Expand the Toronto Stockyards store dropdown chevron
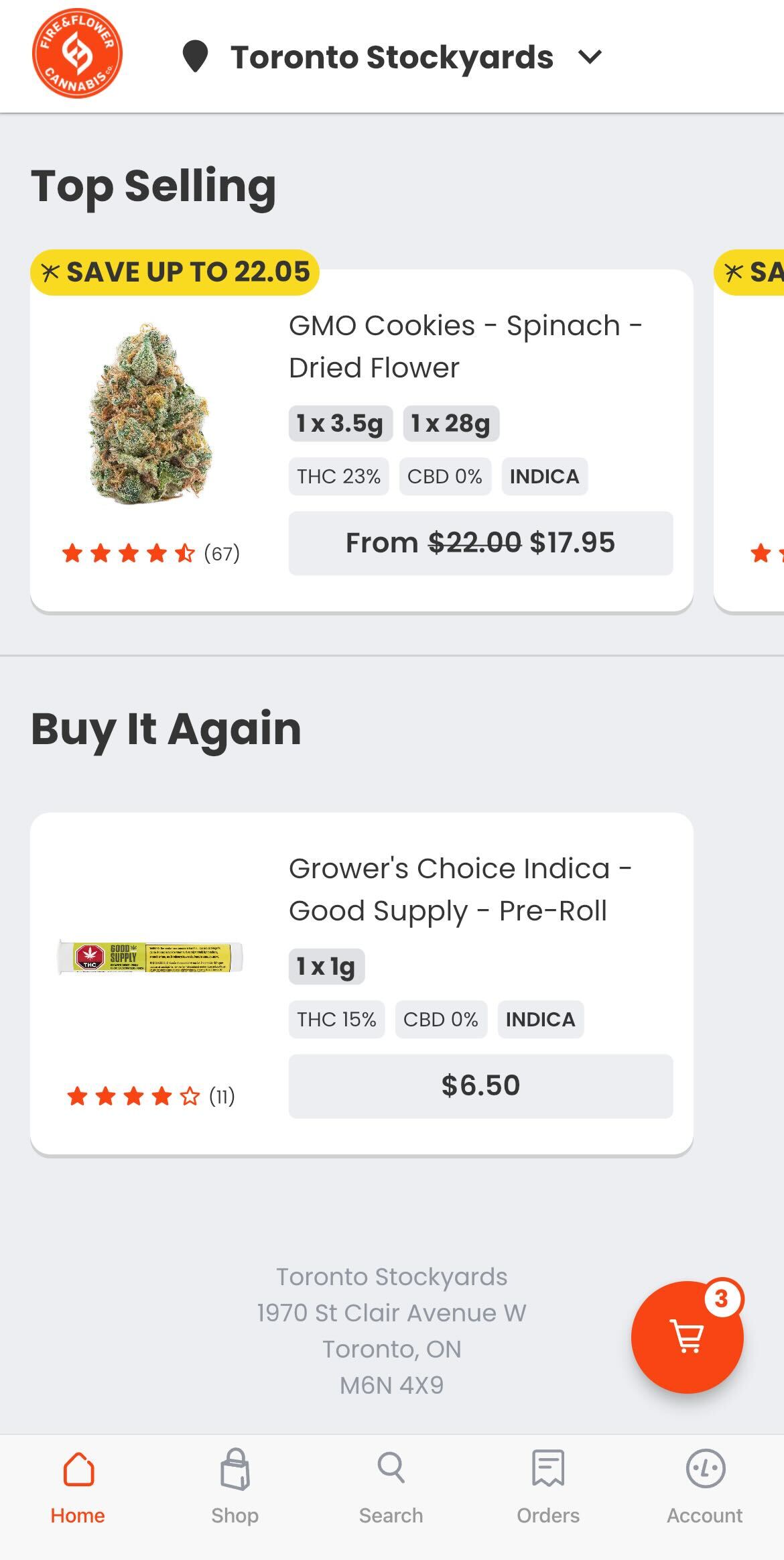 click(590, 57)
